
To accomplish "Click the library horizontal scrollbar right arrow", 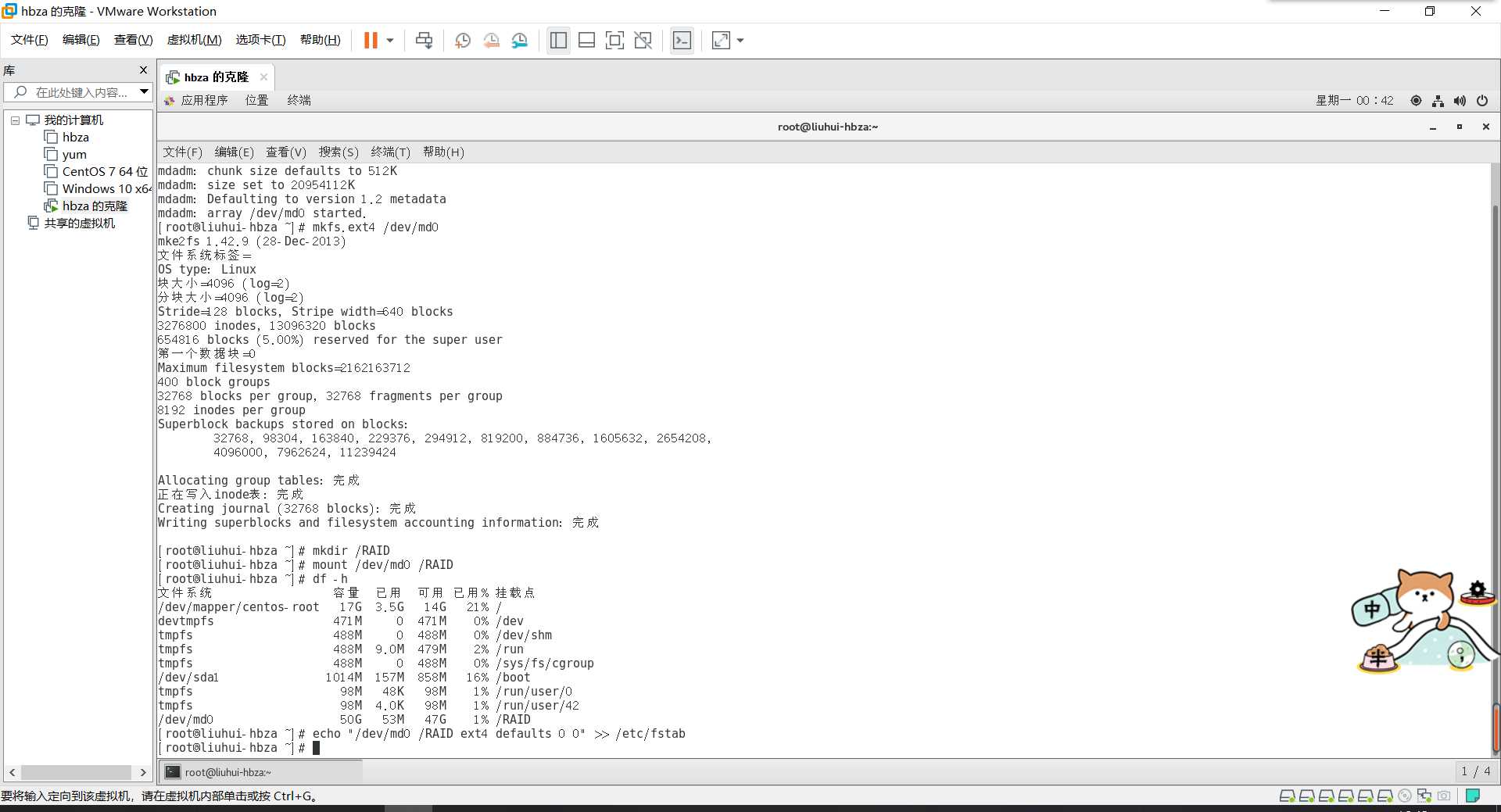I will click(x=143, y=772).
